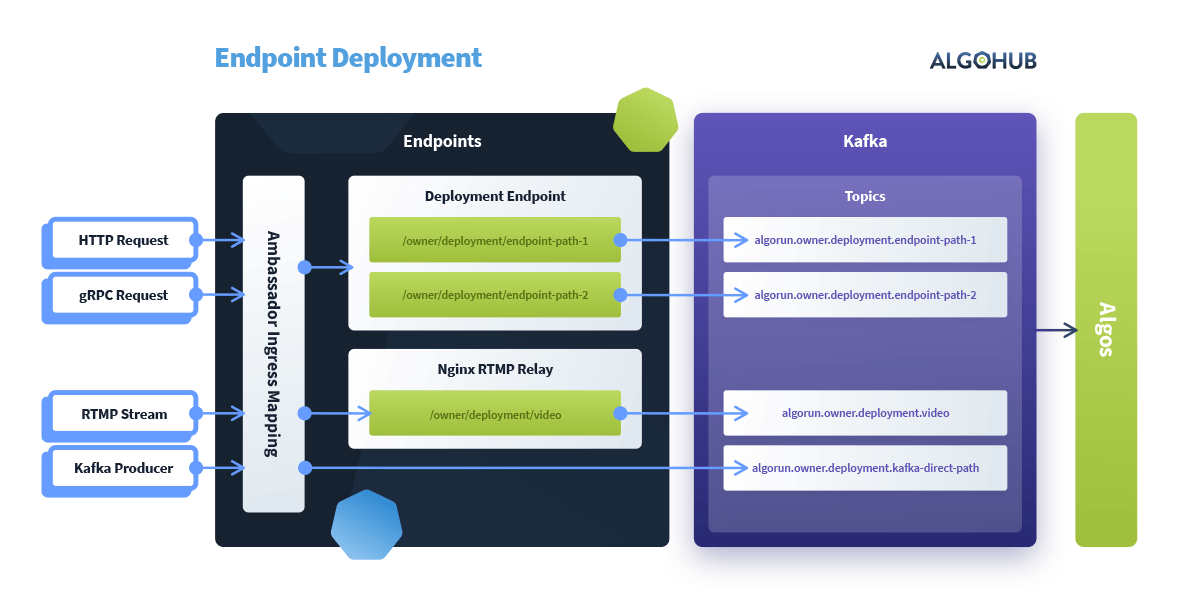Expand the Topics group in Kafka panel
This screenshot has width=1199, height=603.
(x=864, y=196)
